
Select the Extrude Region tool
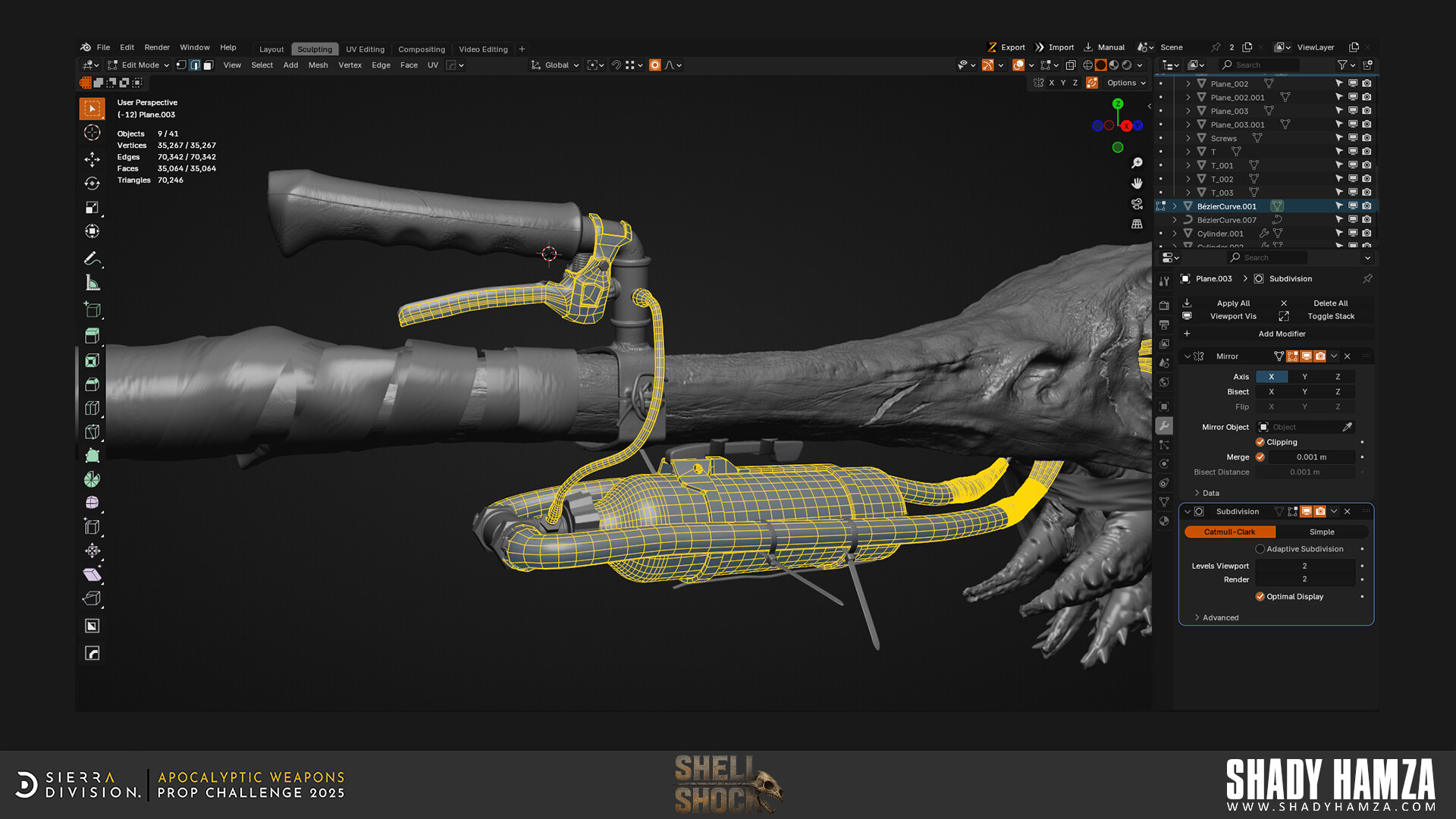tap(92, 335)
